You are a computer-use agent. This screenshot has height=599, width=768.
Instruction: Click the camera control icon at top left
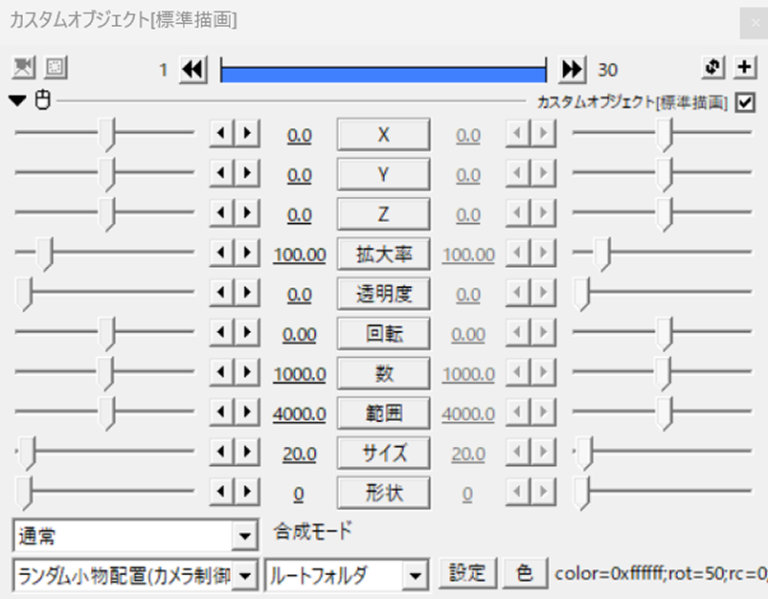tap(24, 68)
